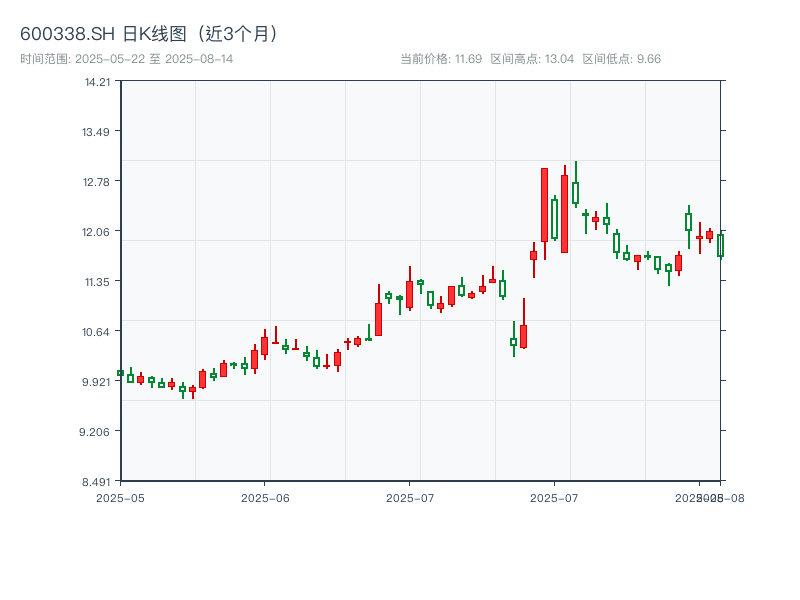Select the 8.491 bottom y-axis label

point(97,482)
